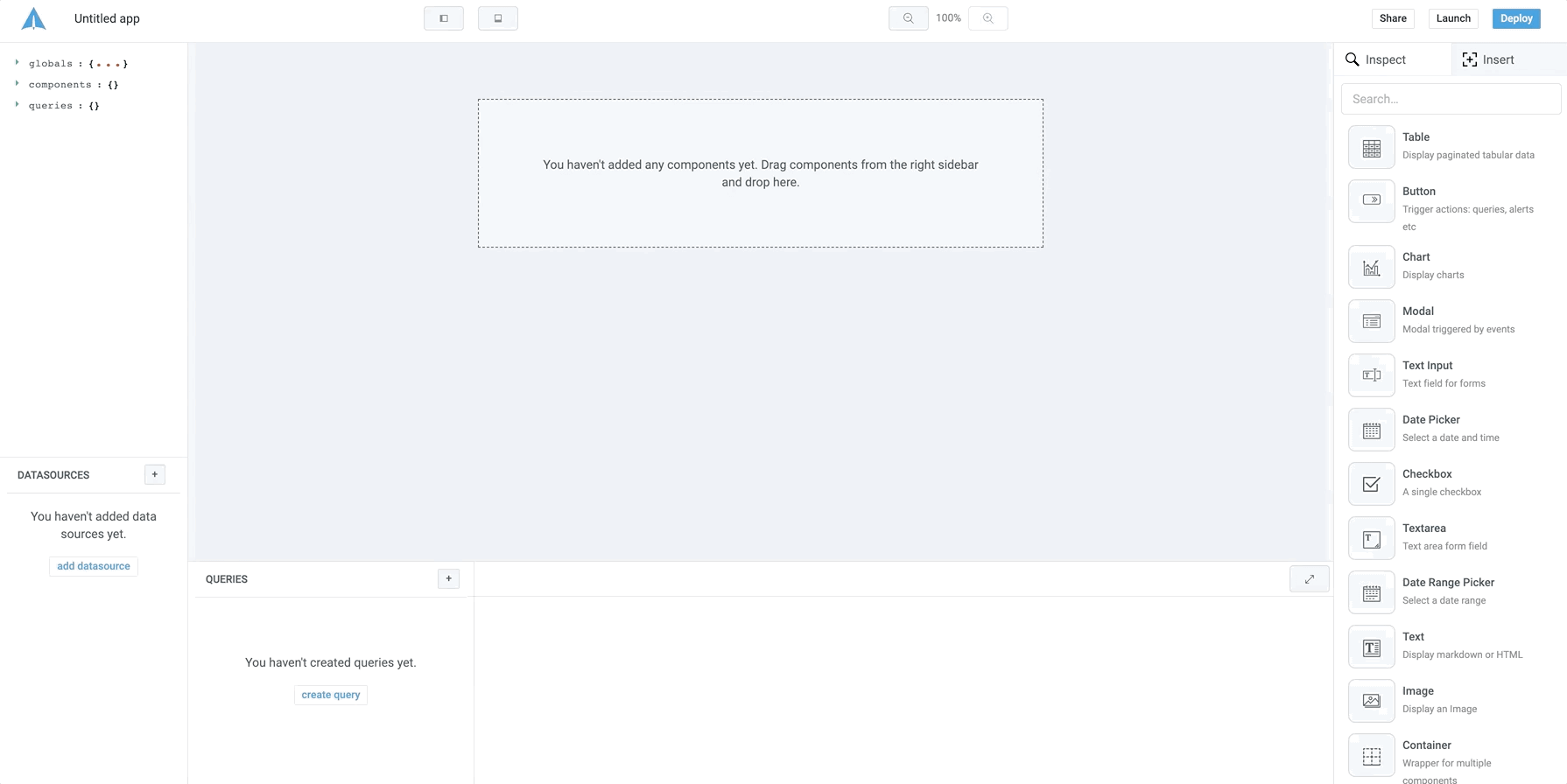
Task: Expand the components tree node
Action: 17,84
